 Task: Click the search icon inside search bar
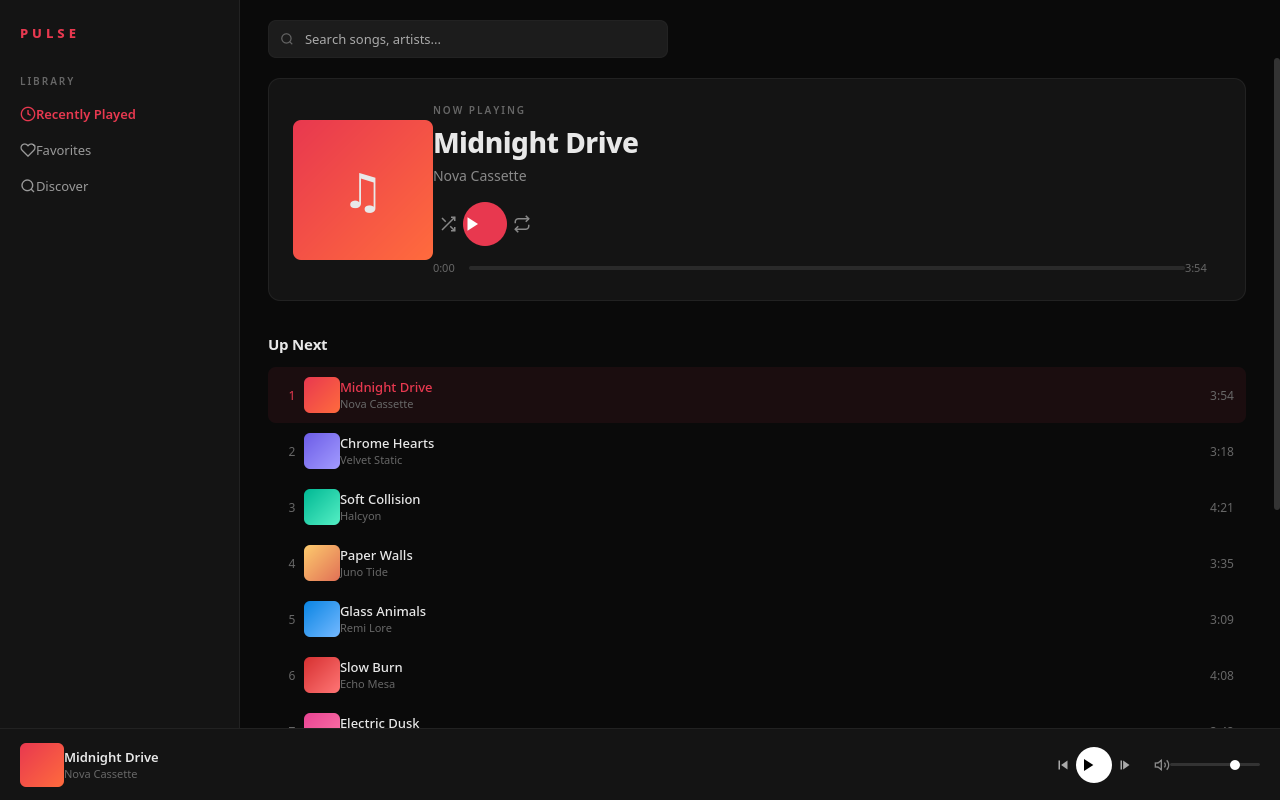click(x=287, y=39)
